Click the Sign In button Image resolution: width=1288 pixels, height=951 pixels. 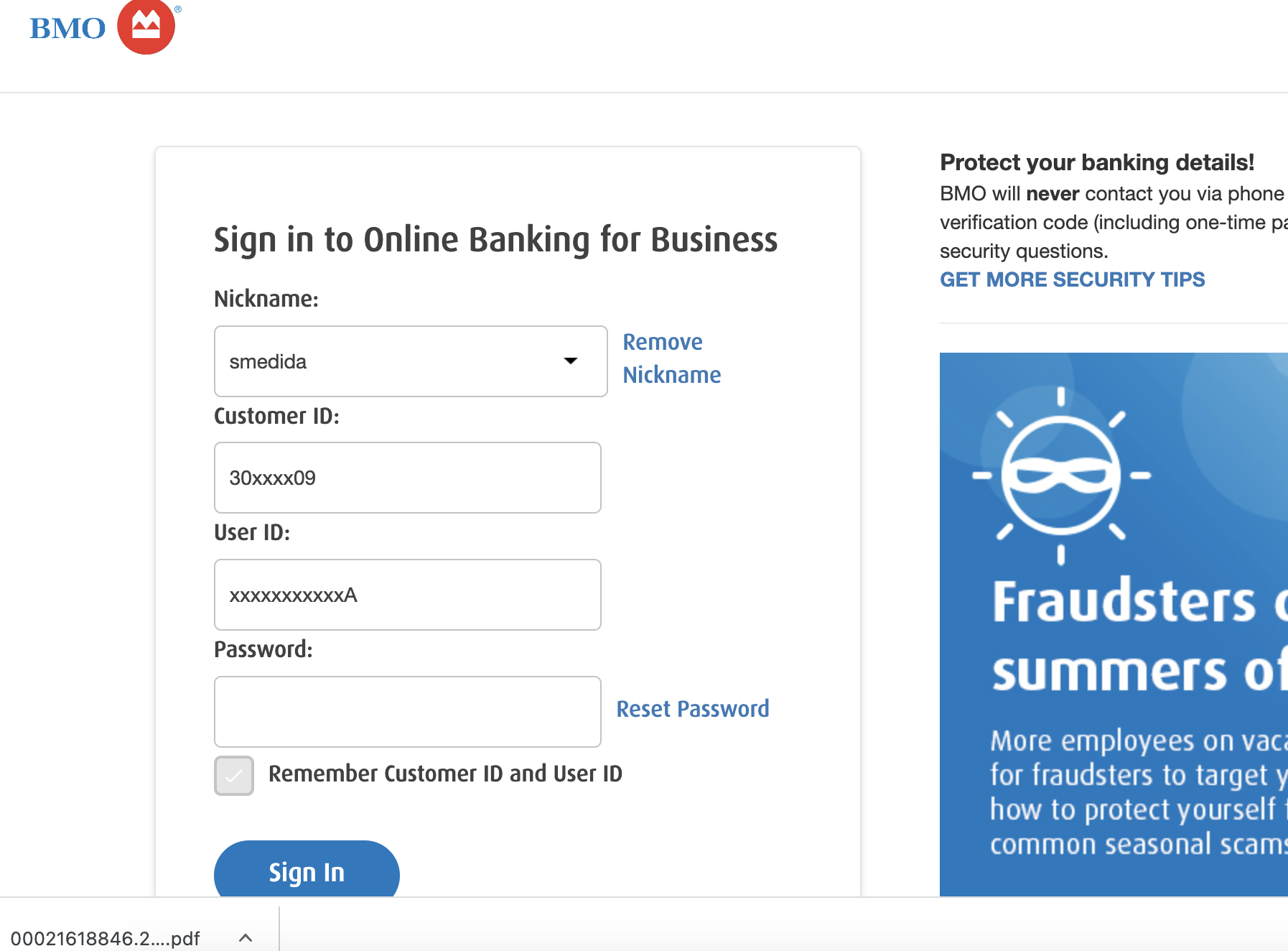click(x=307, y=871)
